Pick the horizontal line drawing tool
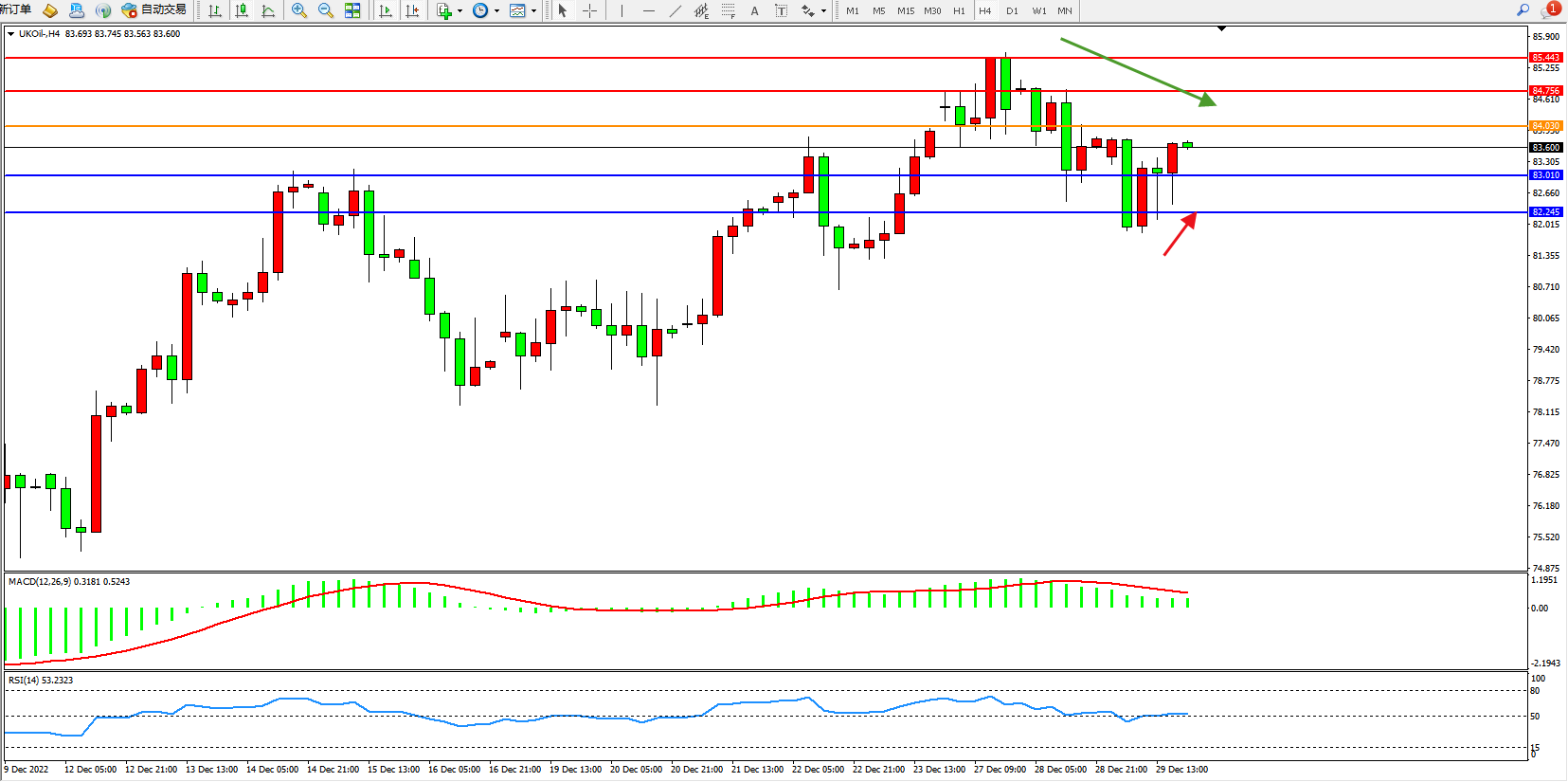1568x782 pixels. 648,10
